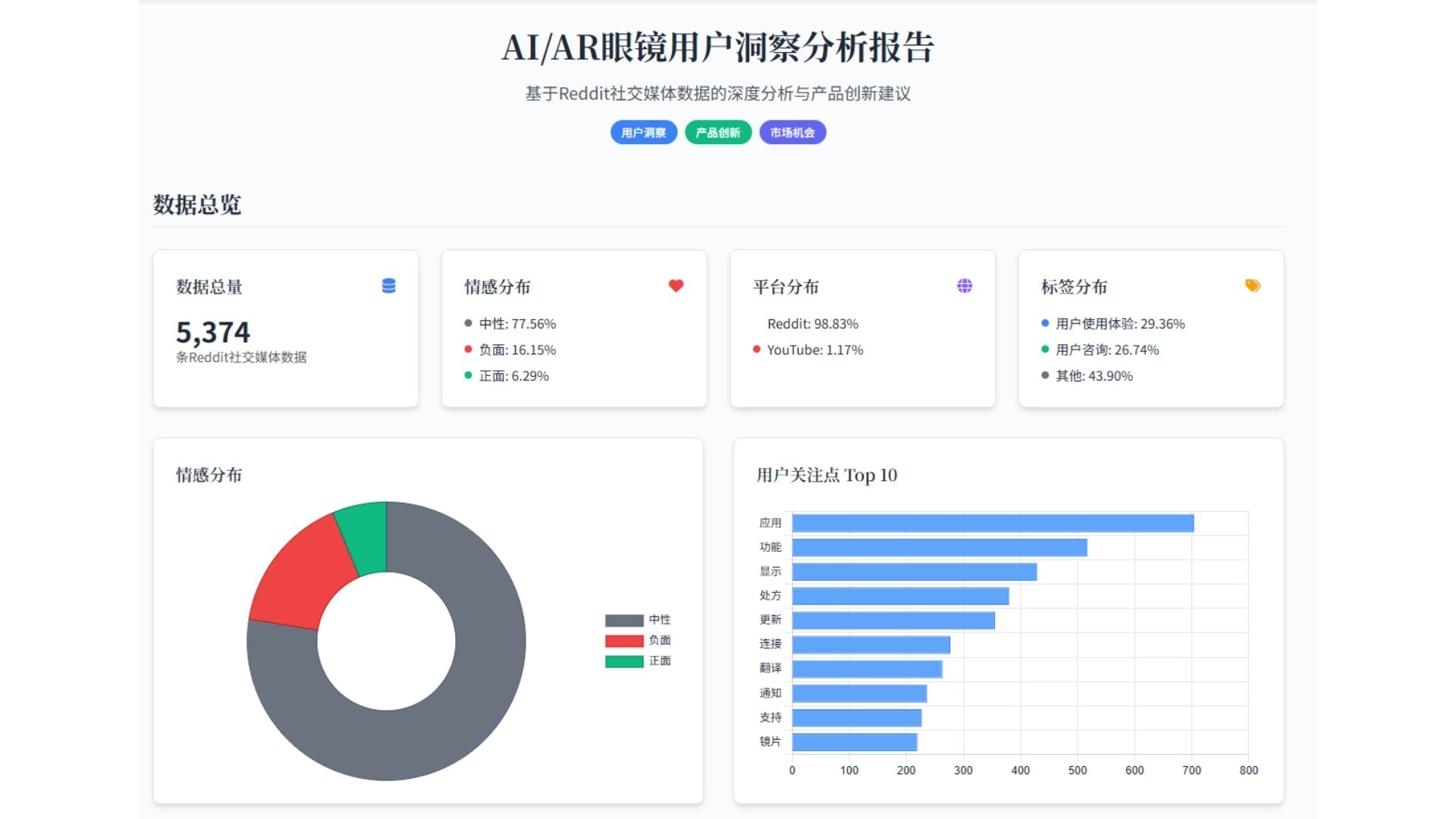The height and width of the screenshot is (819, 1456).
Task: Click the orange tags icon
Action: point(1252,286)
